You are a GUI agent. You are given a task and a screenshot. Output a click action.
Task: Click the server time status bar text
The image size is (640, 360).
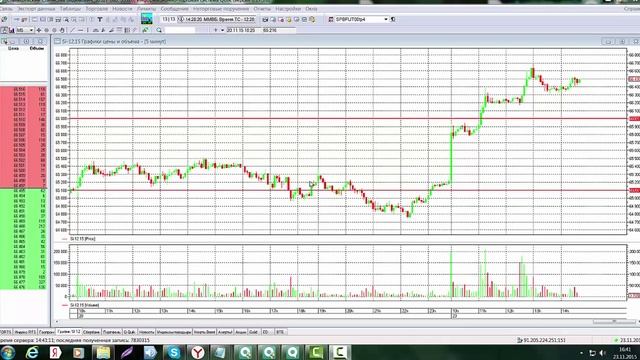[75, 340]
